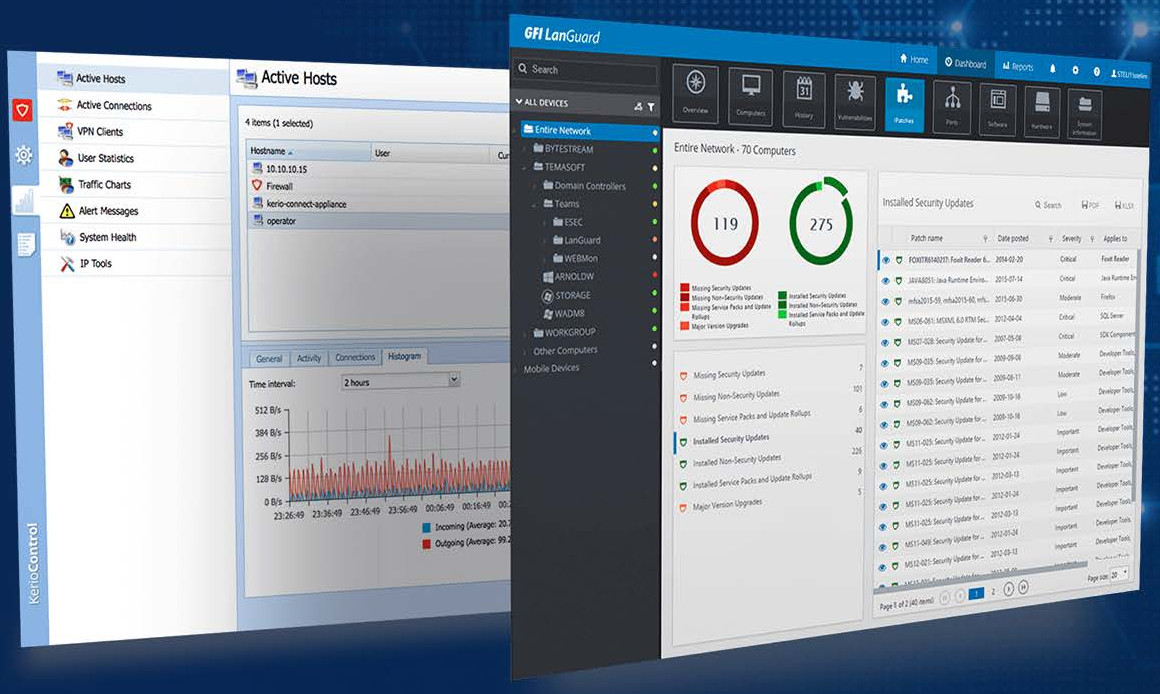Open LanGuard settings gear in header
1160x694 pixels.
(1075, 70)
